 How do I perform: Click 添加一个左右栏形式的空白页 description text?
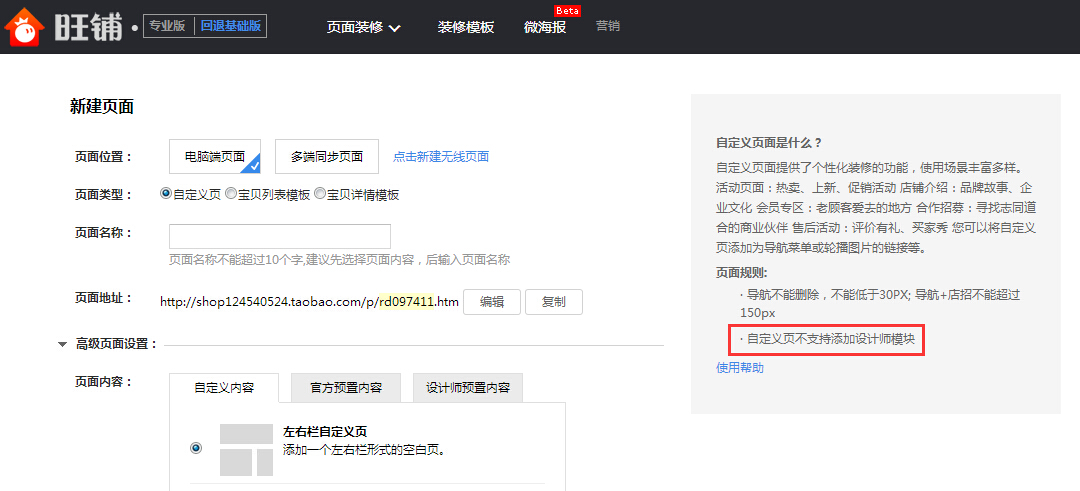click(x=364, y=451)
